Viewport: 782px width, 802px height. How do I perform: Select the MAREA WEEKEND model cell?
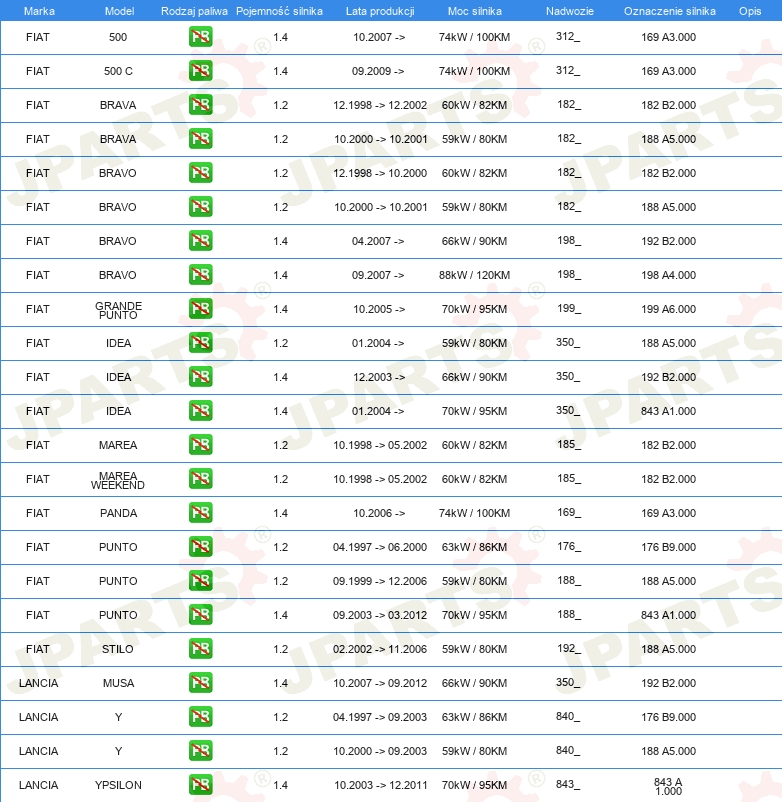pyautogui.click(x=118, y=480)
